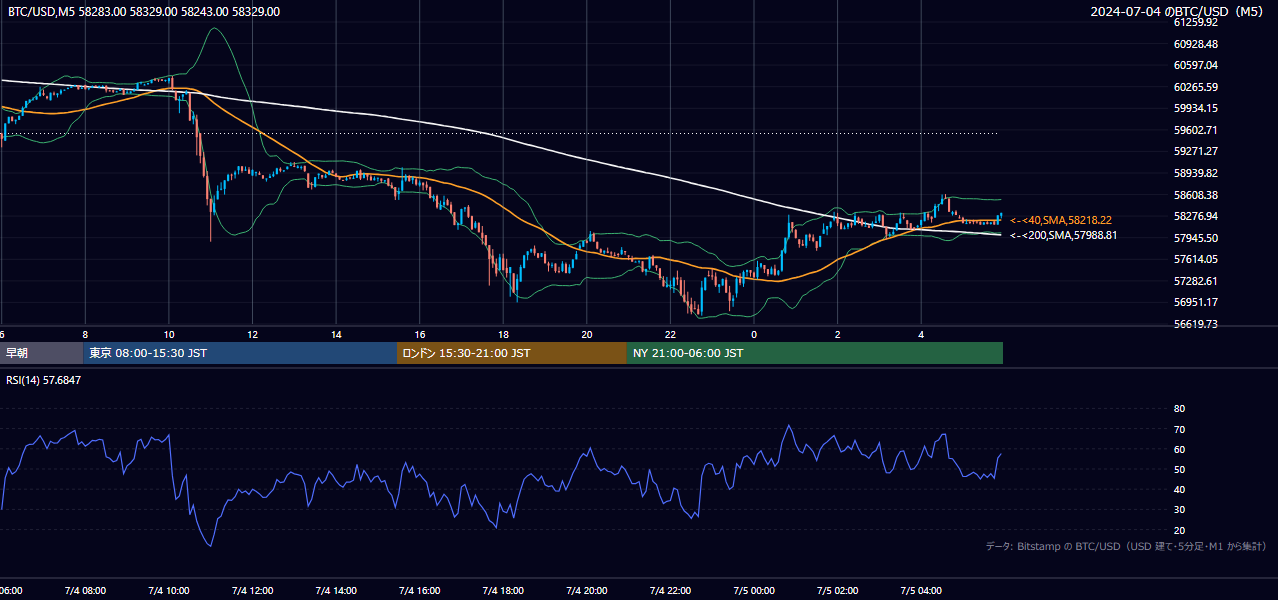Click price axis label 57282.61
This screenshot has height=600, width=1278.
(1196, 281)
